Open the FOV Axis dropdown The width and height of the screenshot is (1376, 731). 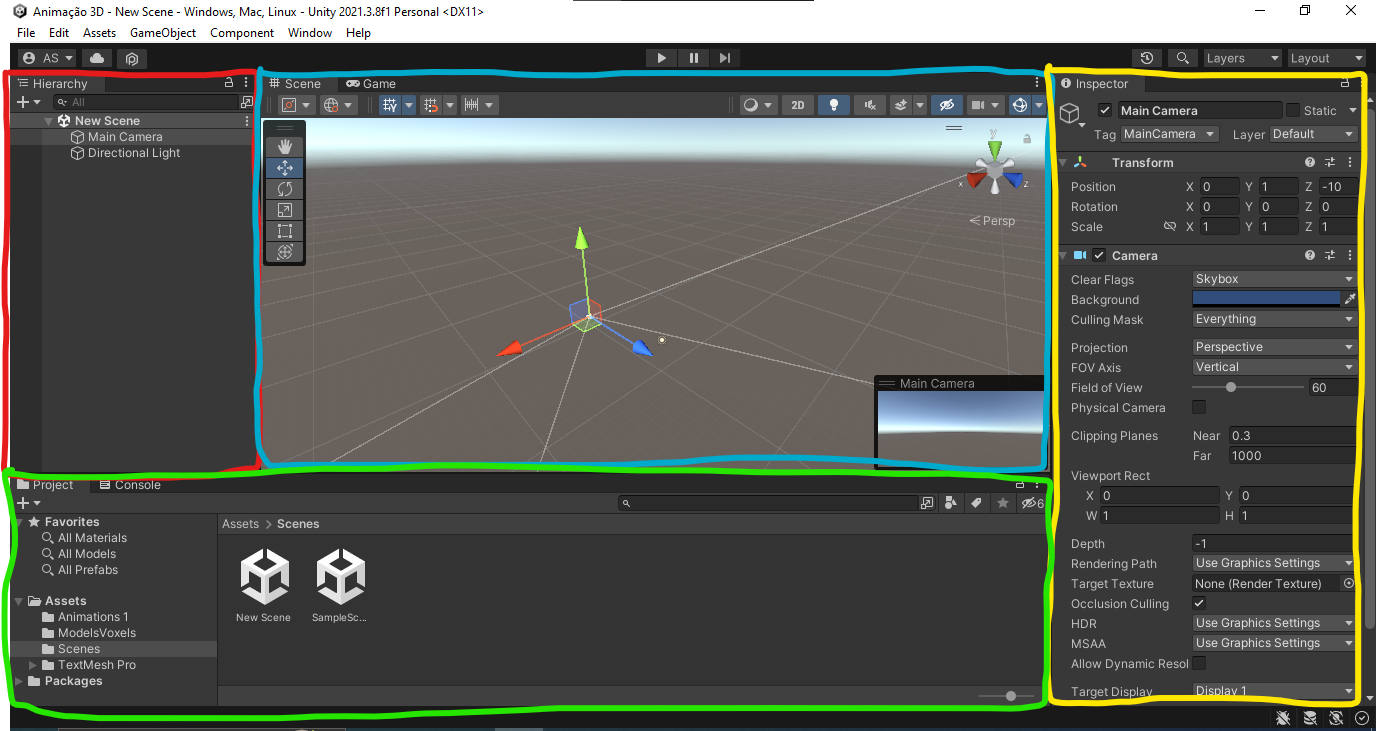(1274, 367)
